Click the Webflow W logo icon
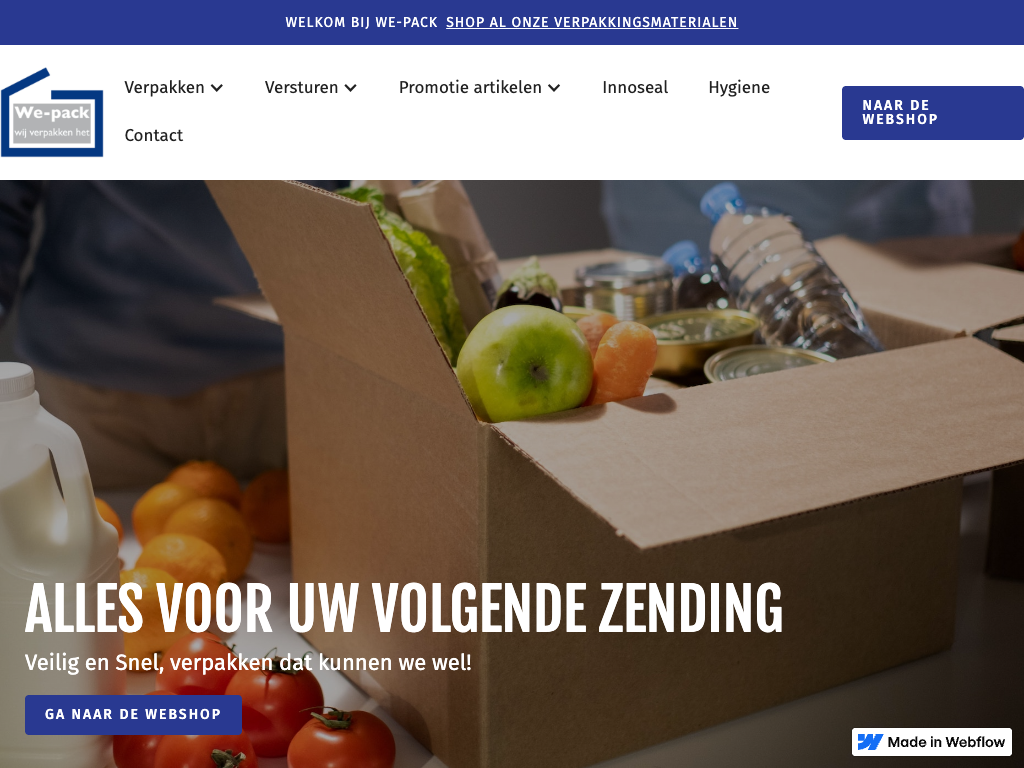 pyautogui.click(x=870, y=742)
